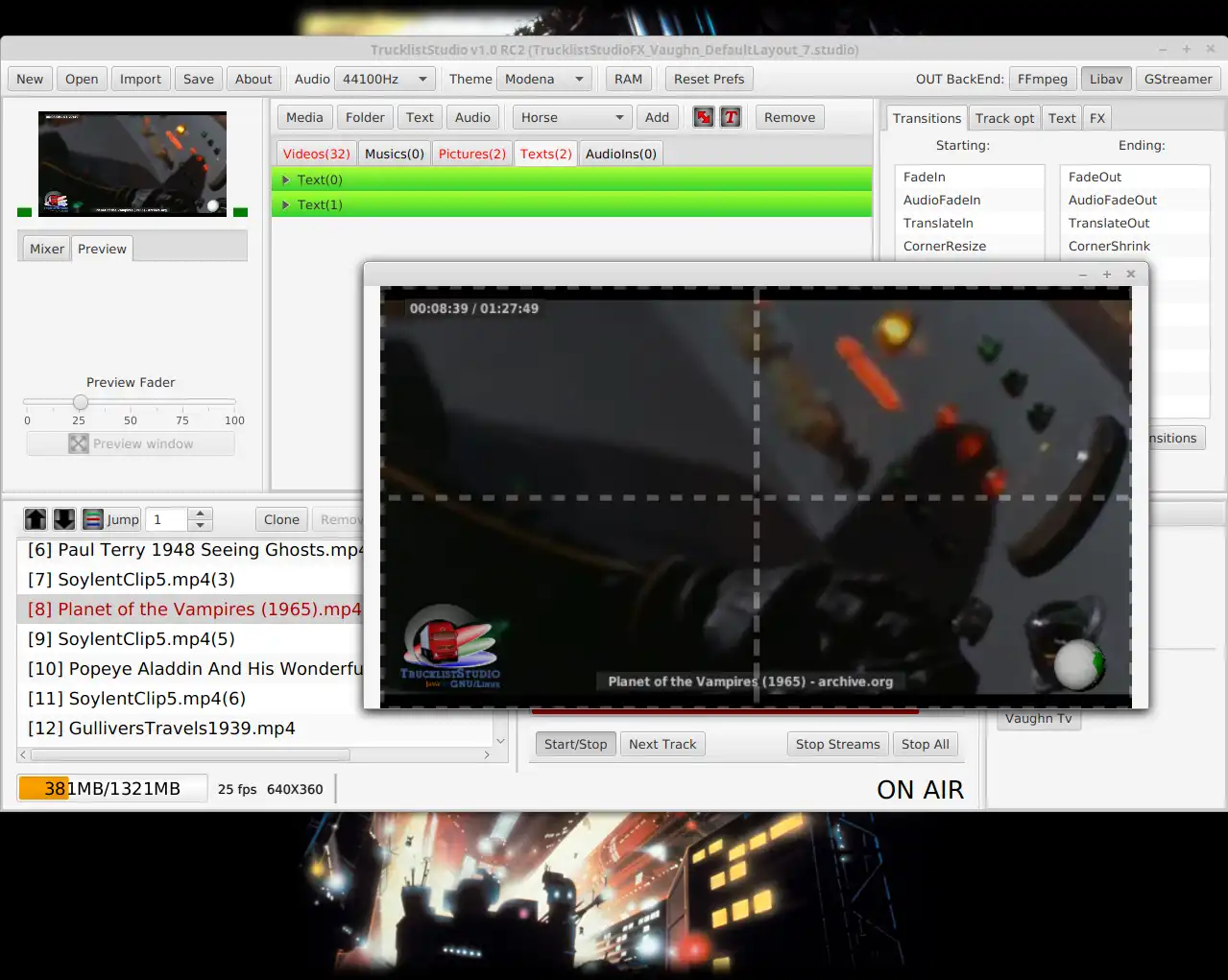This screenshot has width=1228, height=980.
Task: Move selected track up with arrow icon
Action: 36,519
